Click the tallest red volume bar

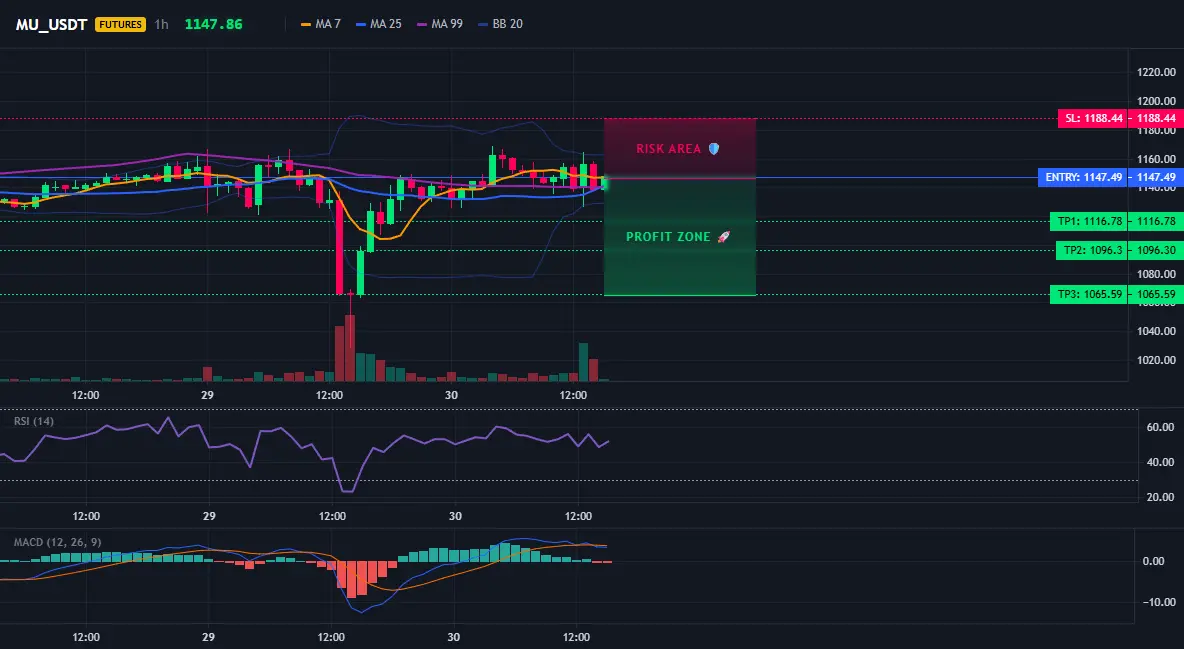(350, 348)
